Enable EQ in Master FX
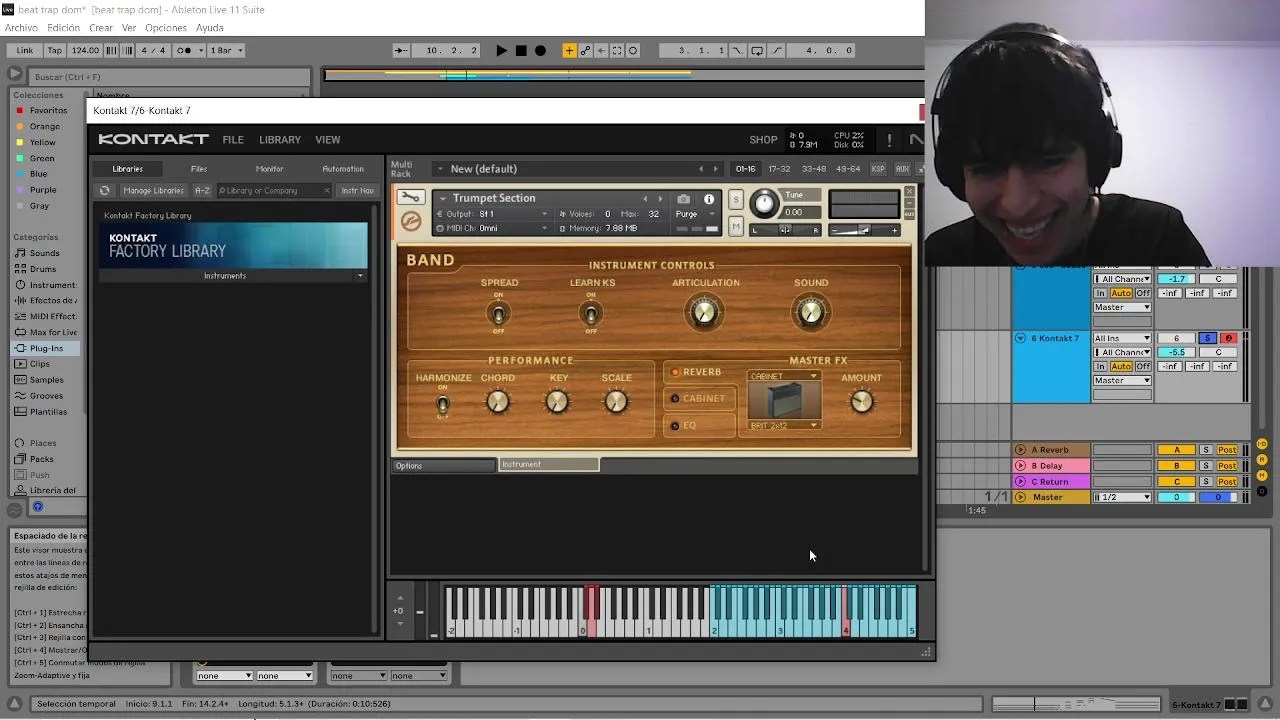1280x720 pixels. click(x=700, y=425)
